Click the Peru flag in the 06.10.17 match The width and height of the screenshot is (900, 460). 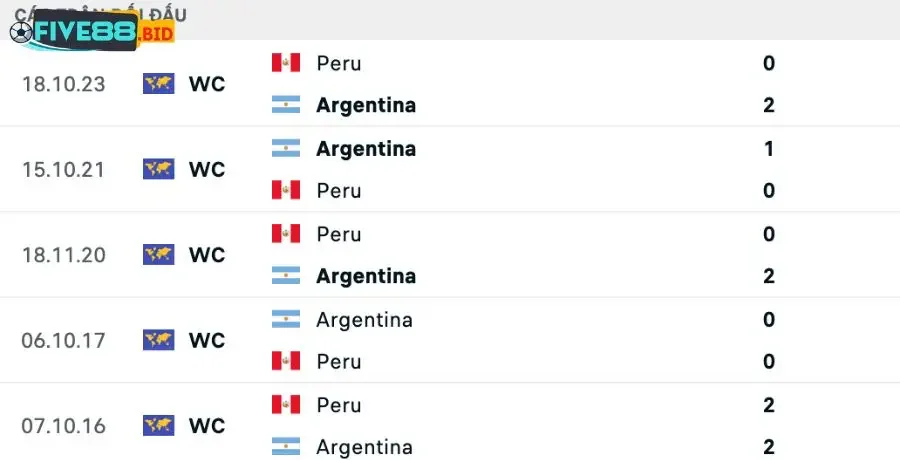tap(286, 361)
